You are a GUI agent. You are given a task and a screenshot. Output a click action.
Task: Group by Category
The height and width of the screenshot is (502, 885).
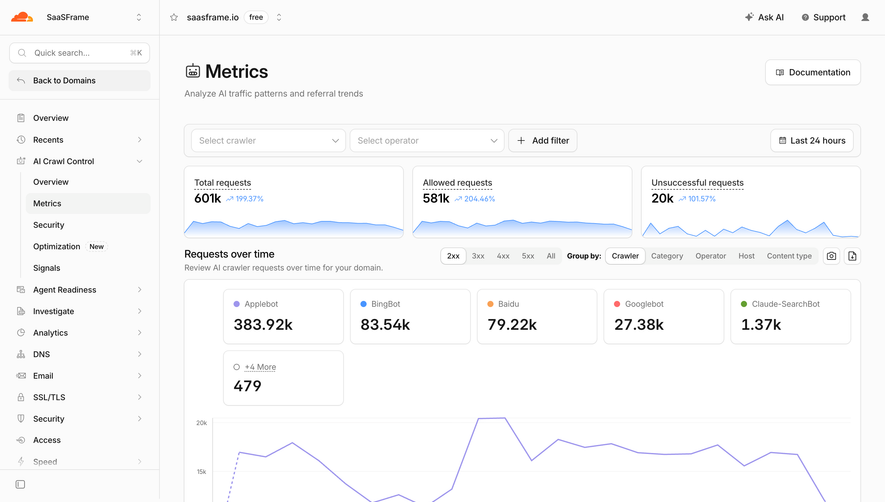point(667,256)
